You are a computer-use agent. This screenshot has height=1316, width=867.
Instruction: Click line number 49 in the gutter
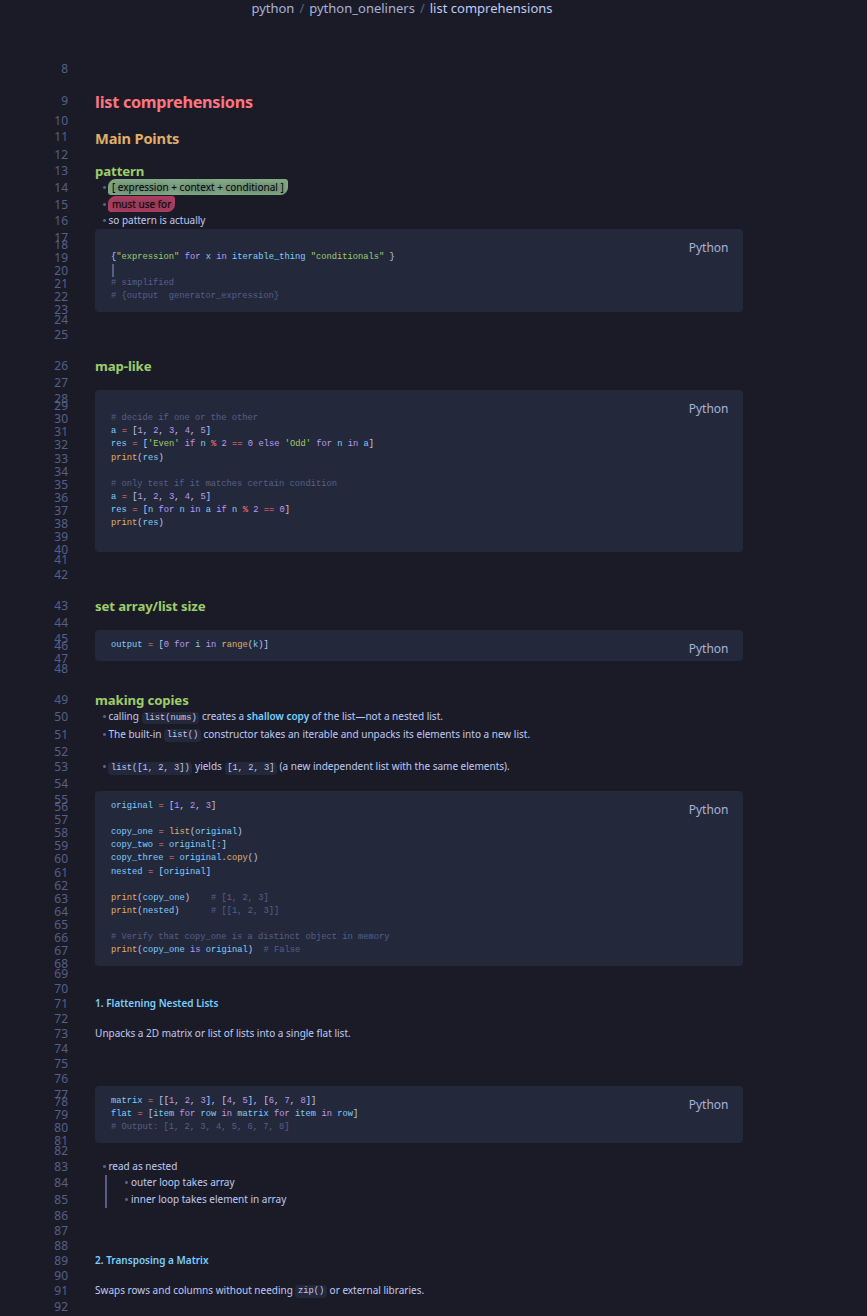(x=61, y=700)
